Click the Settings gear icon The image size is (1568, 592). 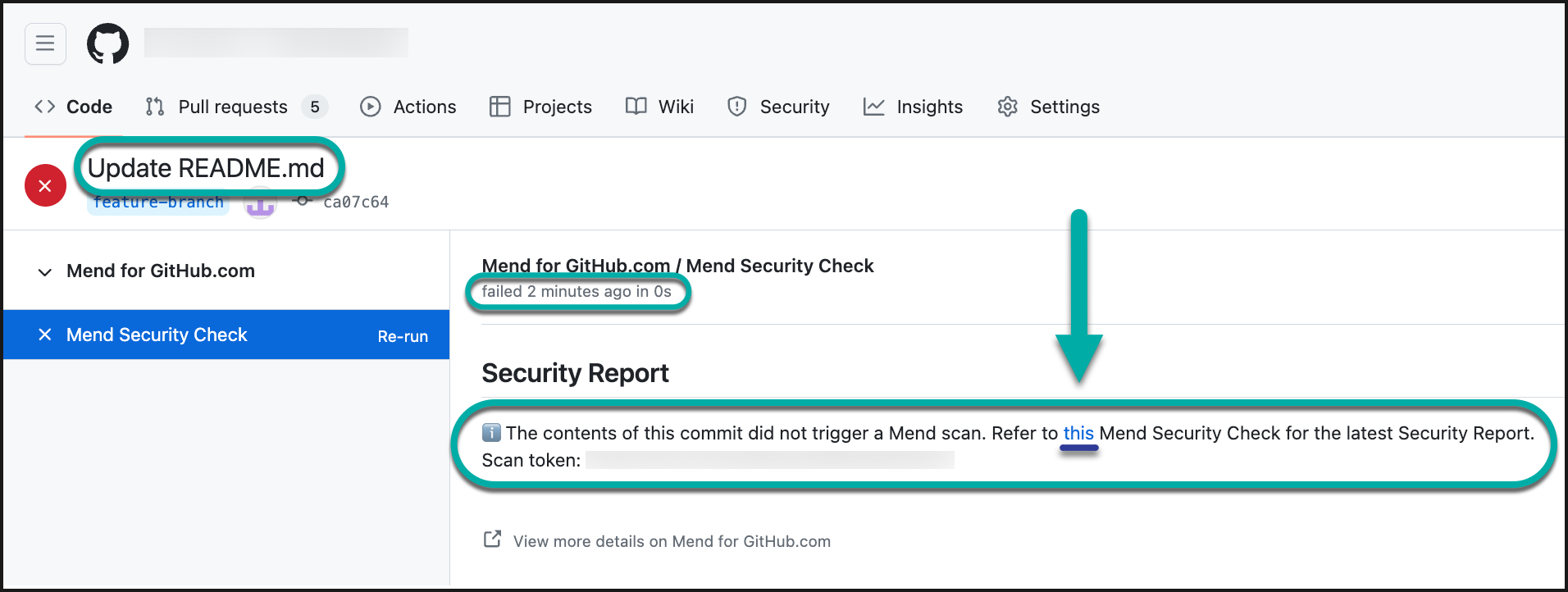click(1007, 107)
